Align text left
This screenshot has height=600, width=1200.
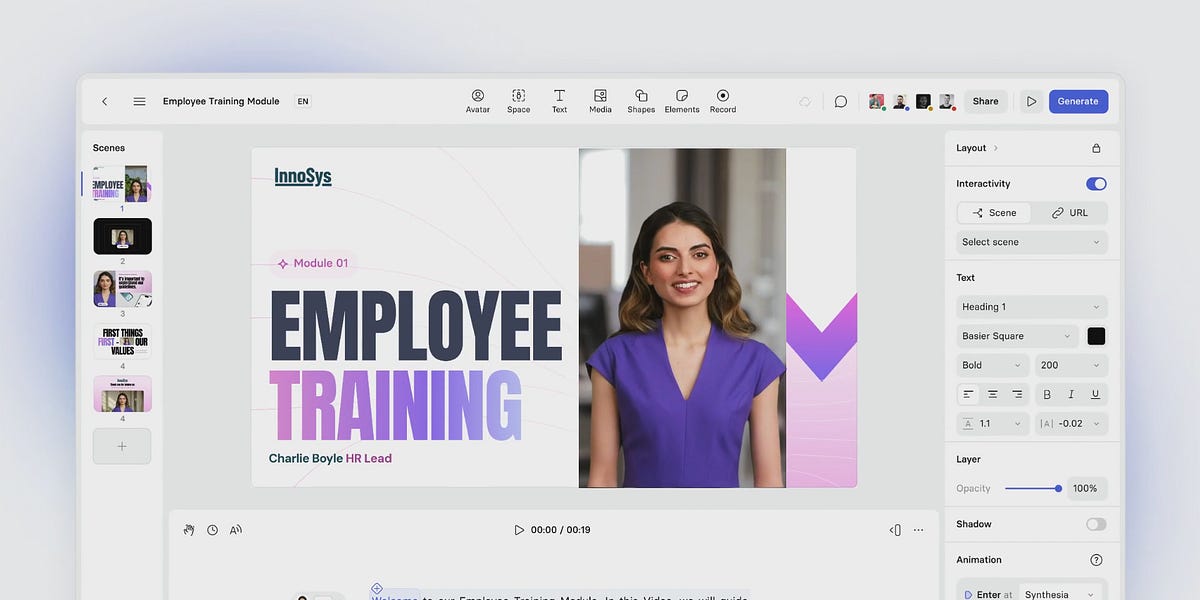968,394
